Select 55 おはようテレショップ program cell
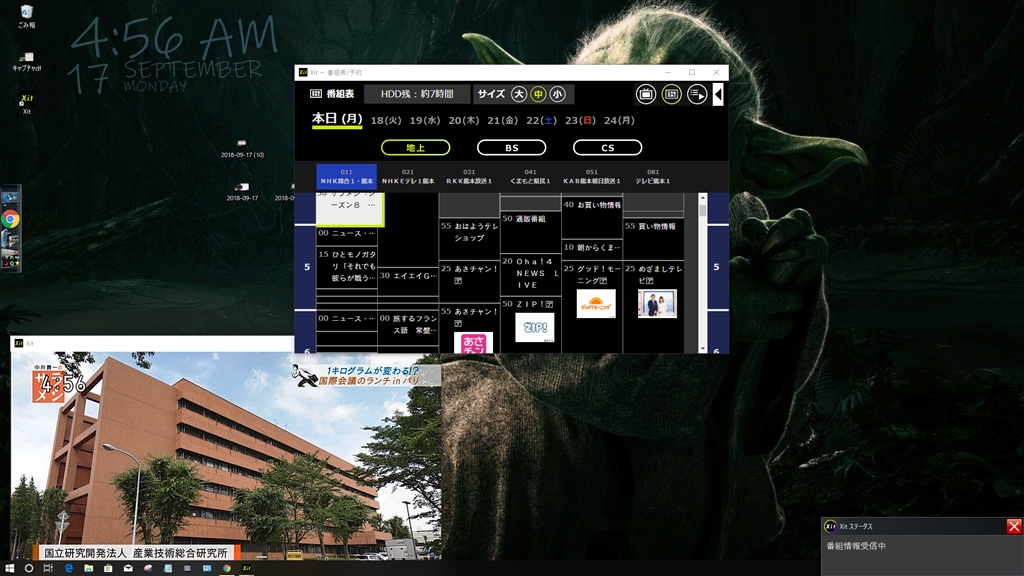This screenshot has width=1024, height=576. (470, 240)
